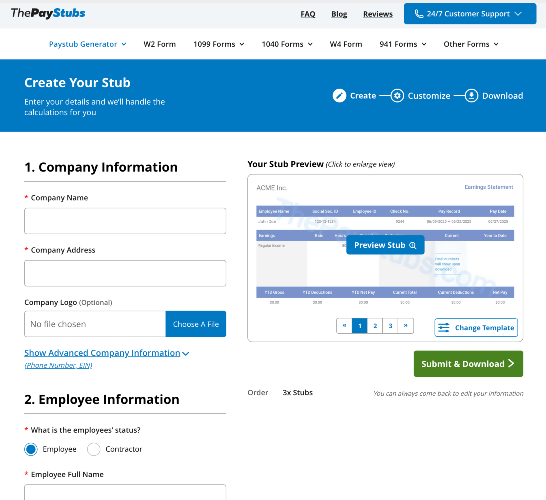
Task: Click the phone icon in Customer Support
Action: [x=419, y=14]
